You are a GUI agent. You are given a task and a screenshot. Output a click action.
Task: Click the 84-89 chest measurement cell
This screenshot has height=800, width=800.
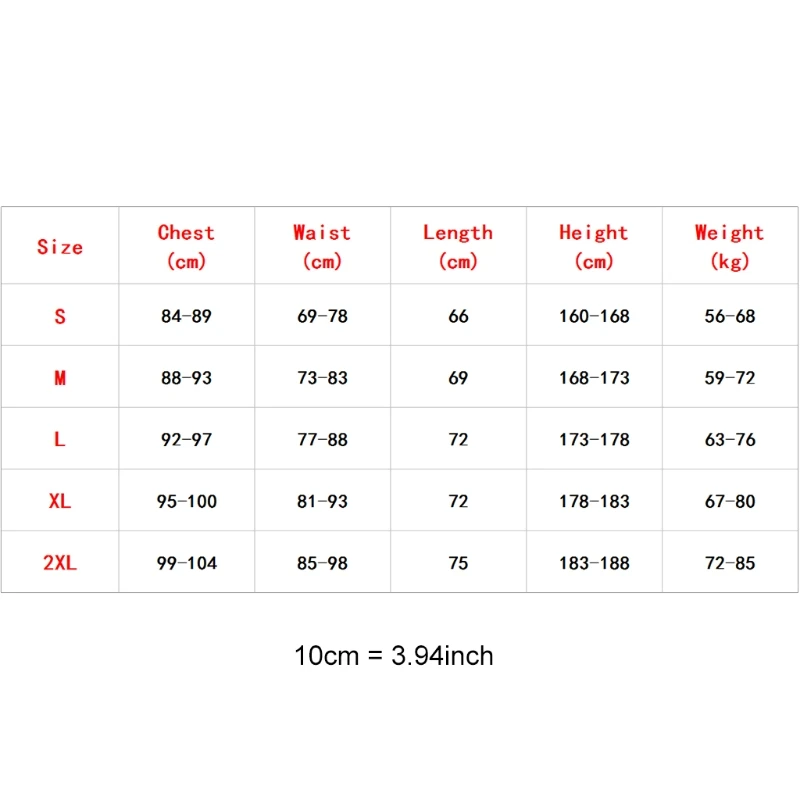tap(186, 316)
